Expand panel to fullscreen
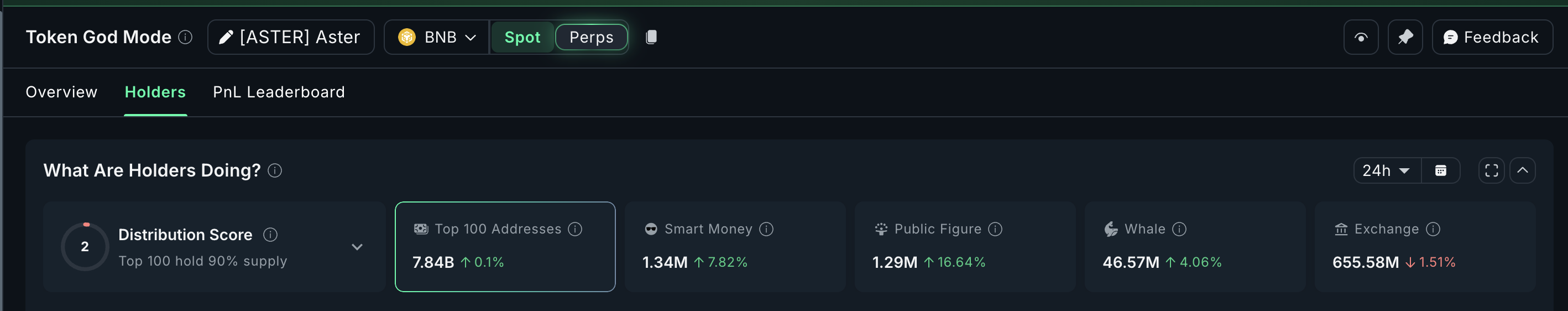This screenshot has width=1568, height=311. point(1491,171)
